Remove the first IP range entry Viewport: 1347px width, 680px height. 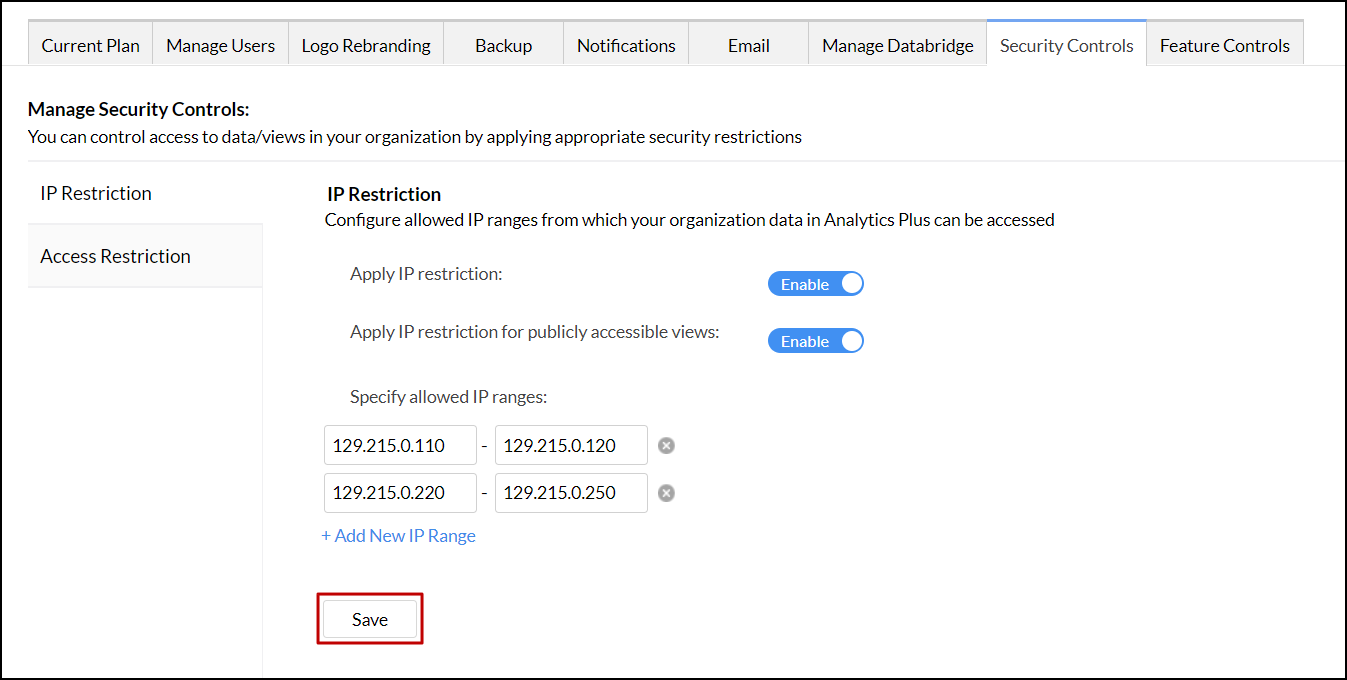[x=666, y=445]
